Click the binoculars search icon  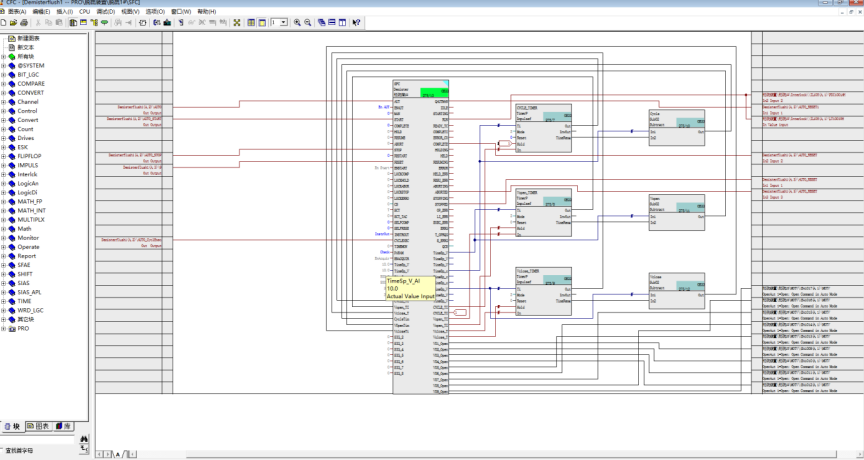coord(84,439)
